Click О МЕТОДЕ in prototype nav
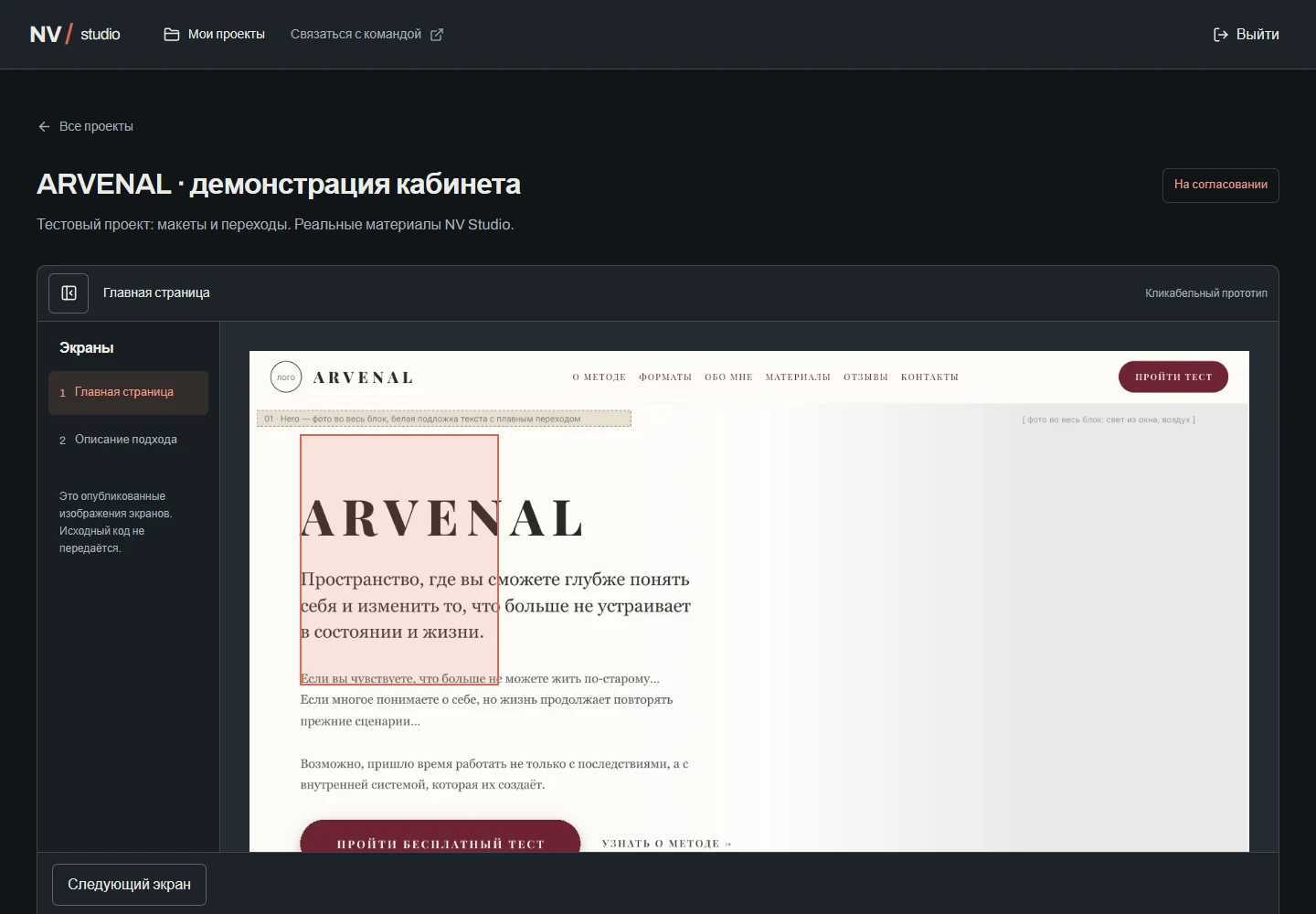 tap(600, 377)
